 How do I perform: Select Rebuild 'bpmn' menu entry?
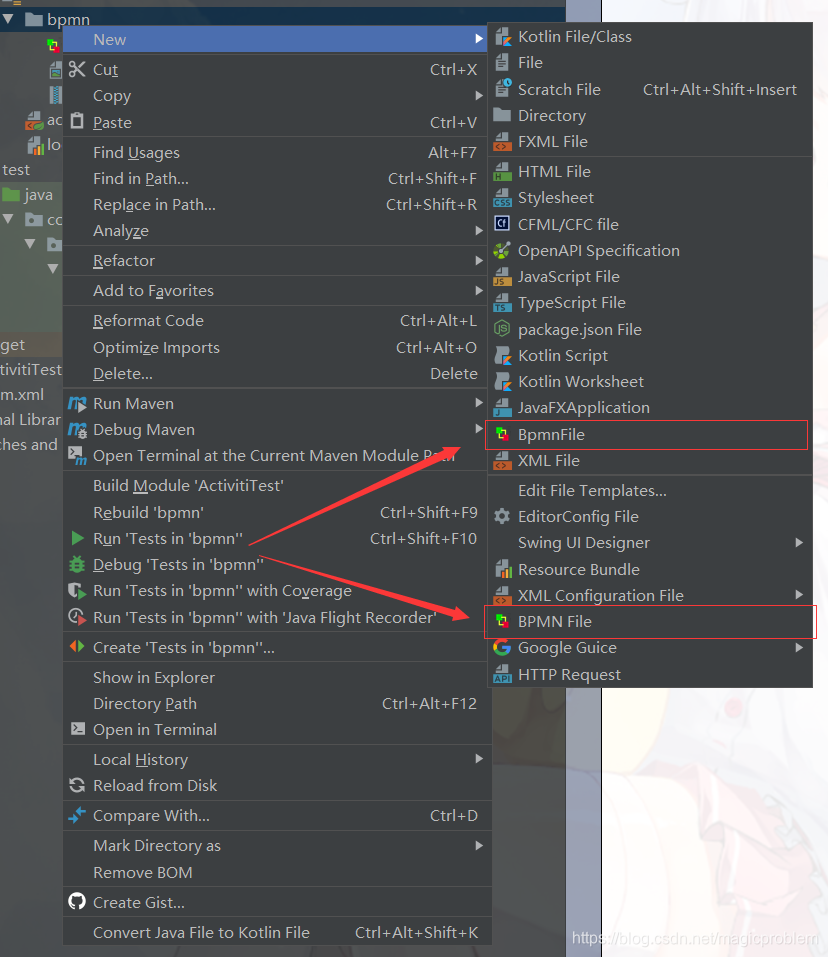pos(277,513)
